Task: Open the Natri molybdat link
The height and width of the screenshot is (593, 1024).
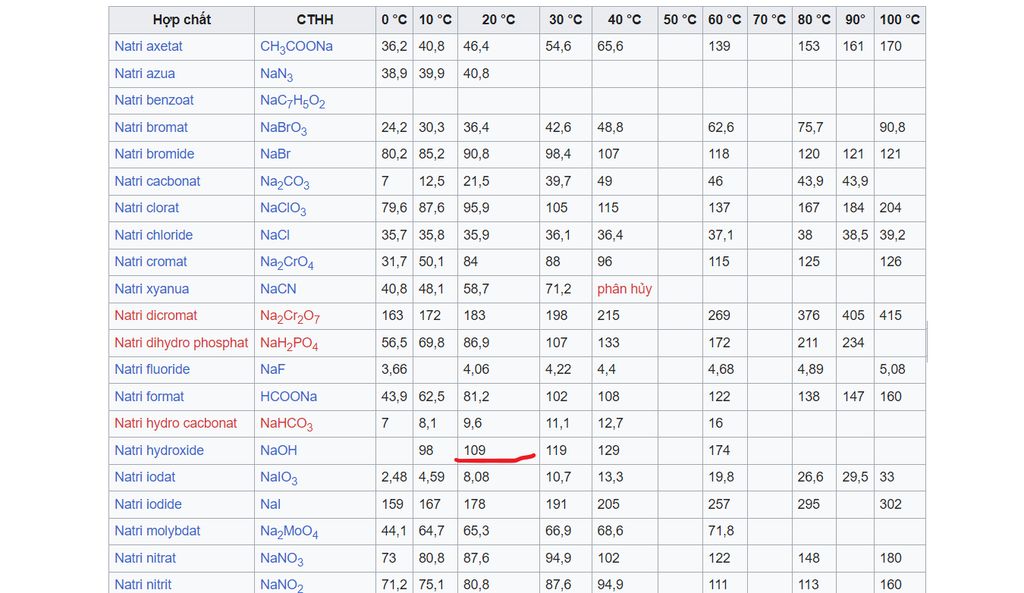Action: (x=157, y=531)
